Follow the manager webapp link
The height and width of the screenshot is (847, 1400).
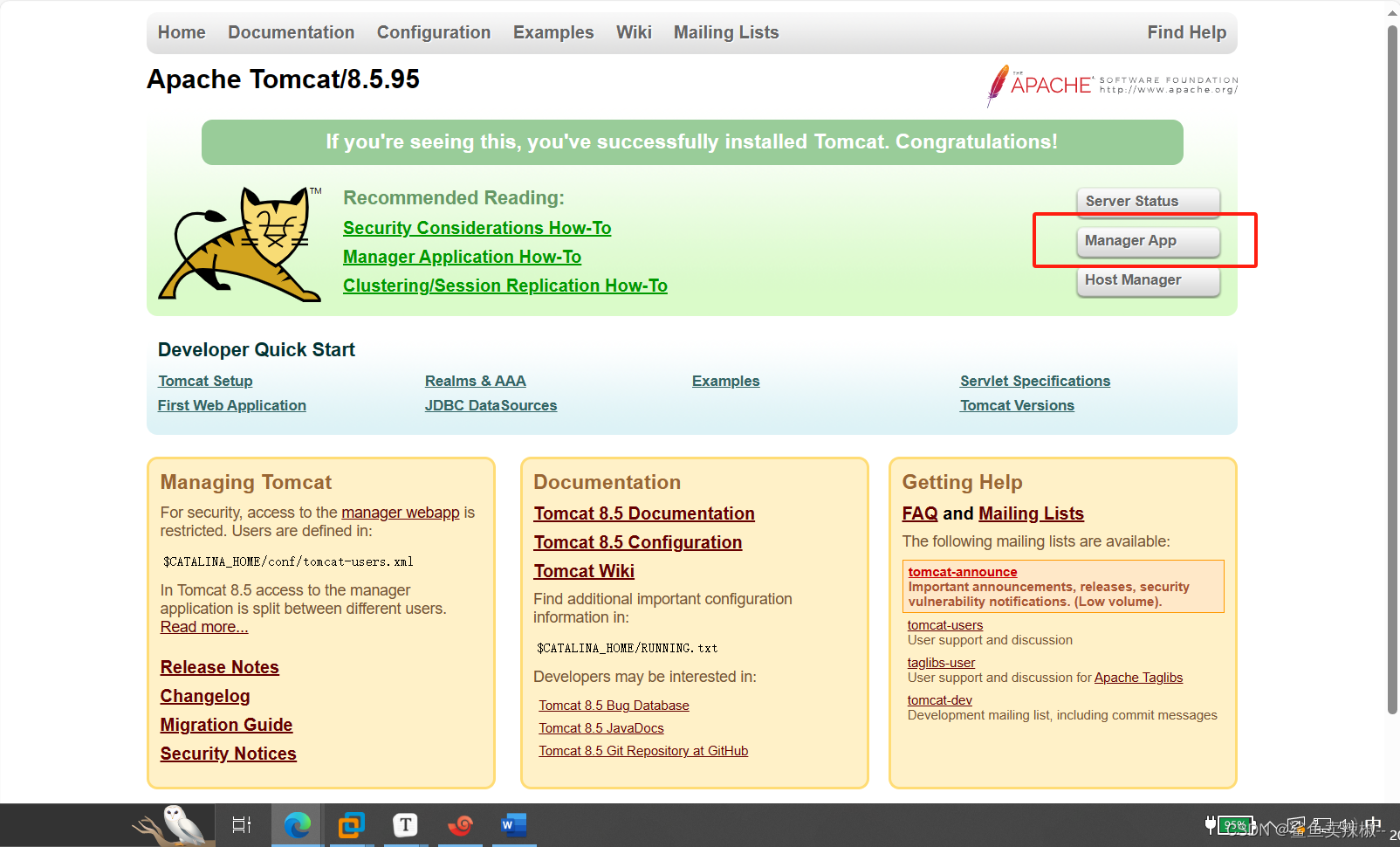pyautogui.click(x=401, y=513)
